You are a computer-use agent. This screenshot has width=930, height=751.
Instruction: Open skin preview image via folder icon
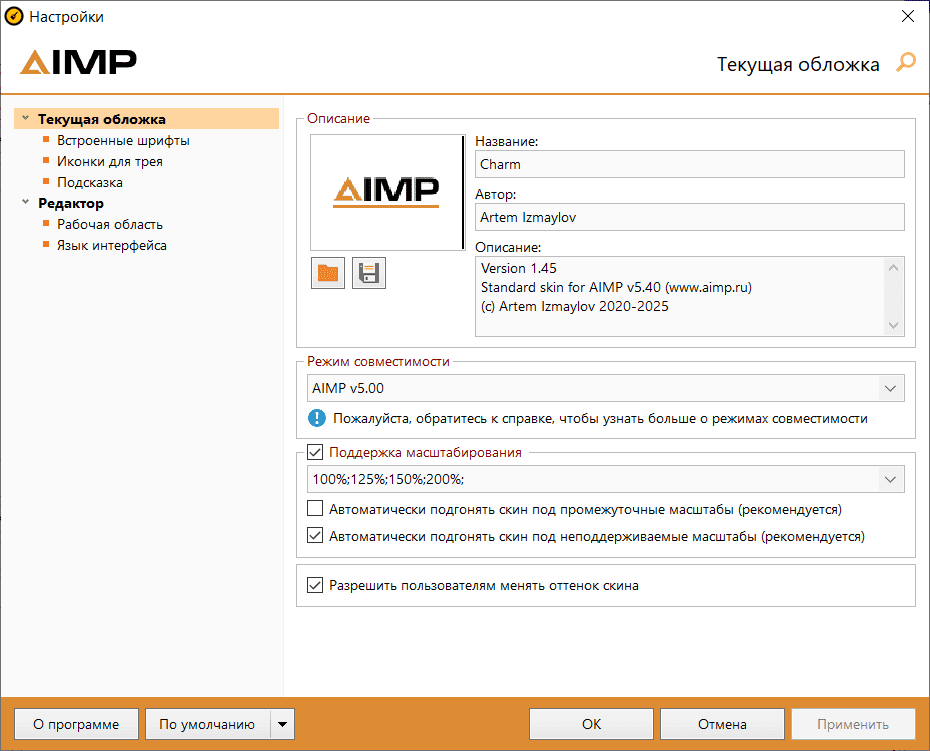tap(327, 273)
